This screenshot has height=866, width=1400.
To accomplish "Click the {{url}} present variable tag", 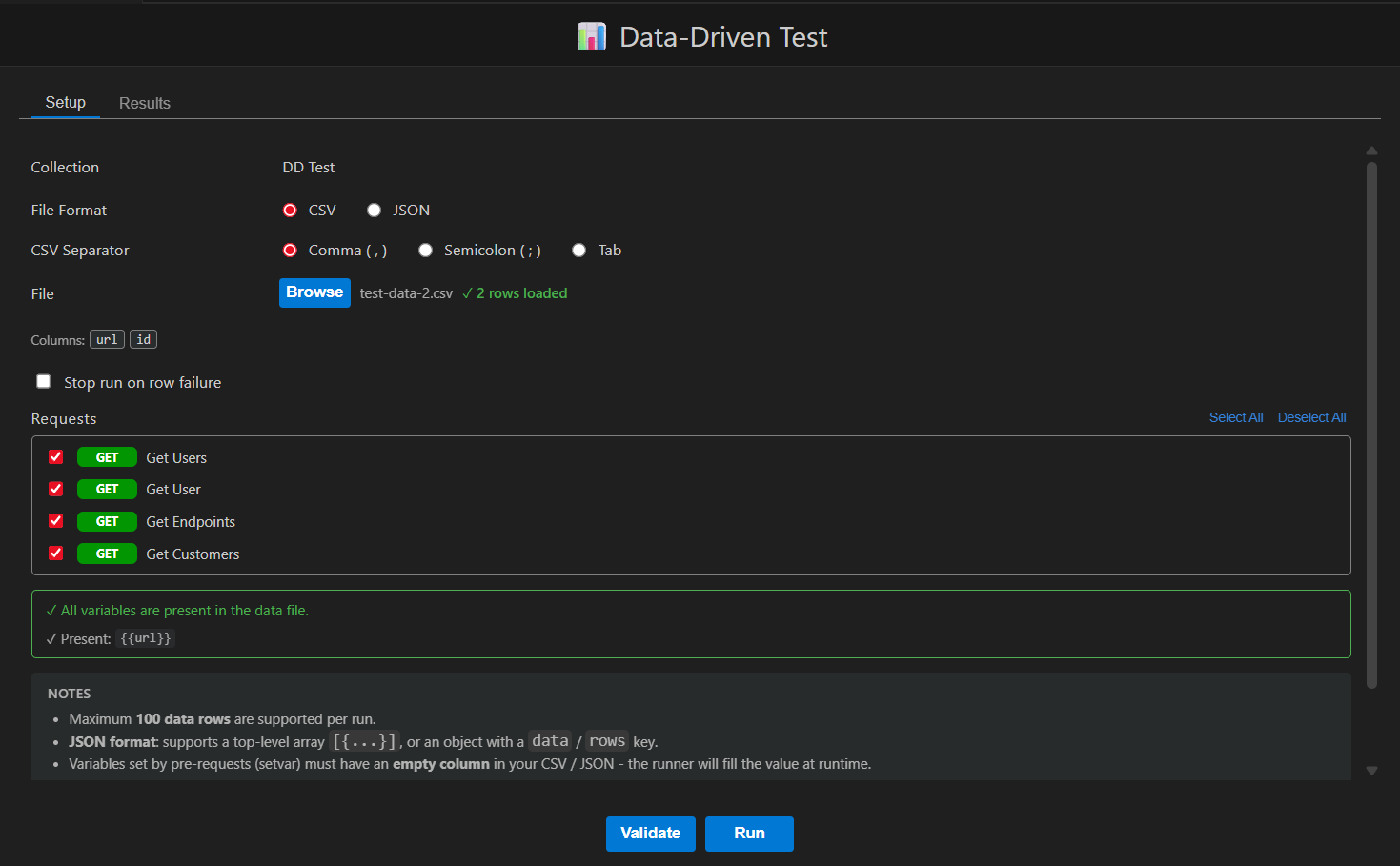I will point(146,638).
